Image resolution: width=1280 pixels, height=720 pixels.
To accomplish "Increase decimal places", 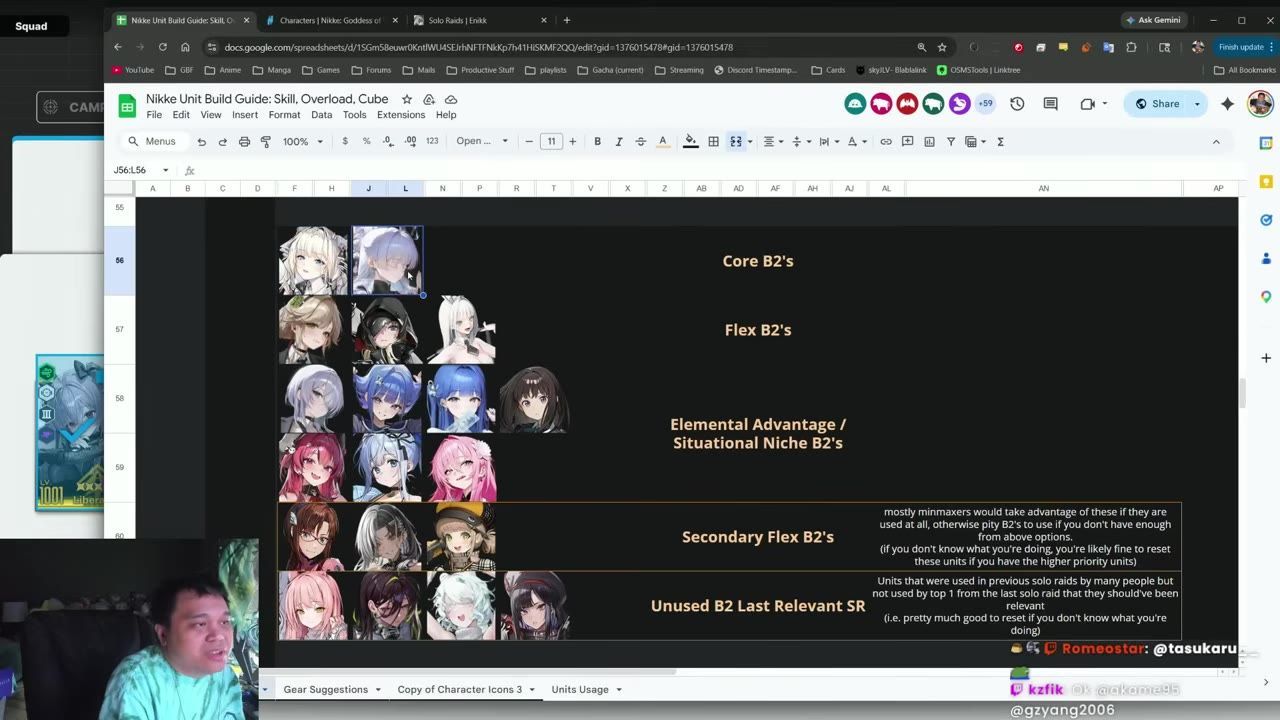I will point(410,142).
